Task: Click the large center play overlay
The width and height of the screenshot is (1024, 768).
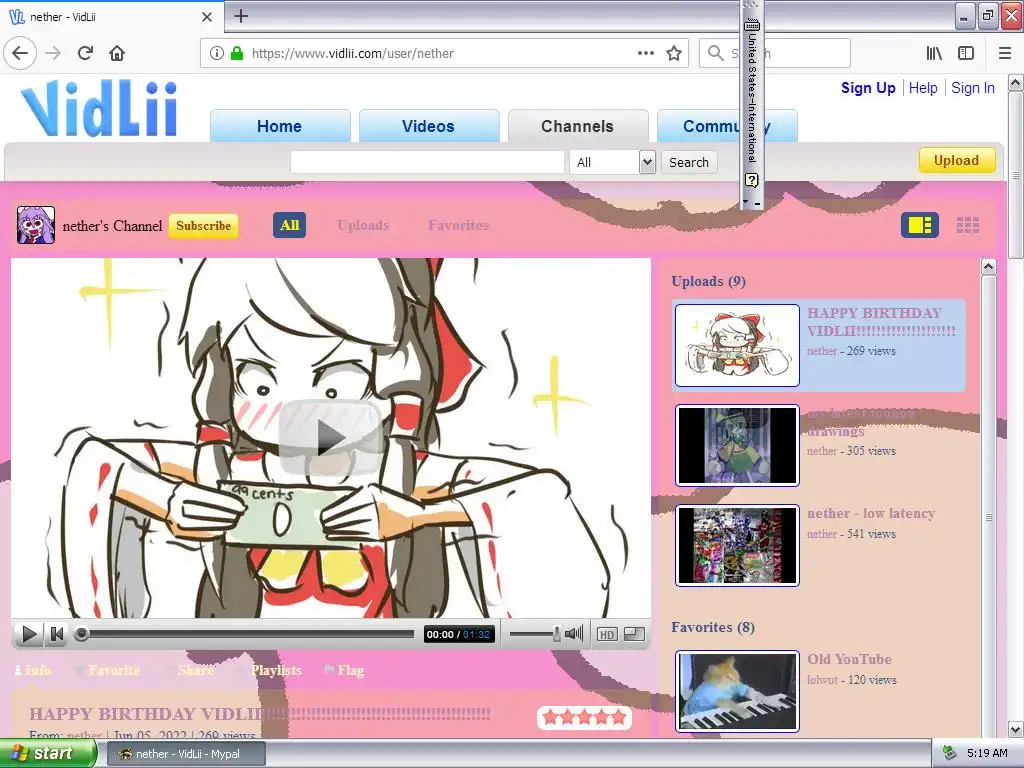Action: [330, 438]
